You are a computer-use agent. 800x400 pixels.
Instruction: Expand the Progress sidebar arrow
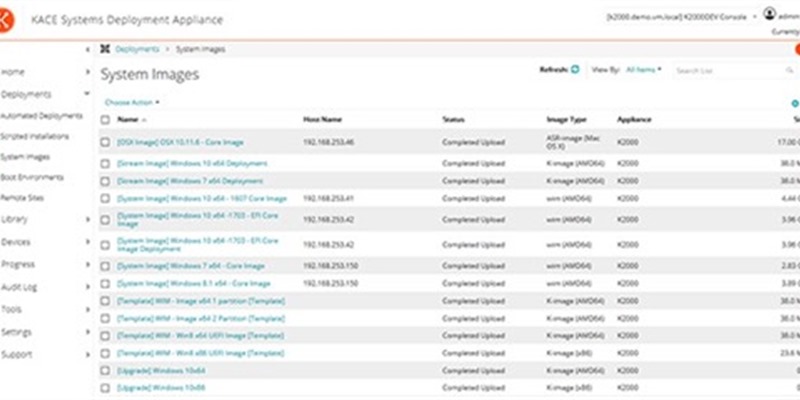(x=88, y=264)
